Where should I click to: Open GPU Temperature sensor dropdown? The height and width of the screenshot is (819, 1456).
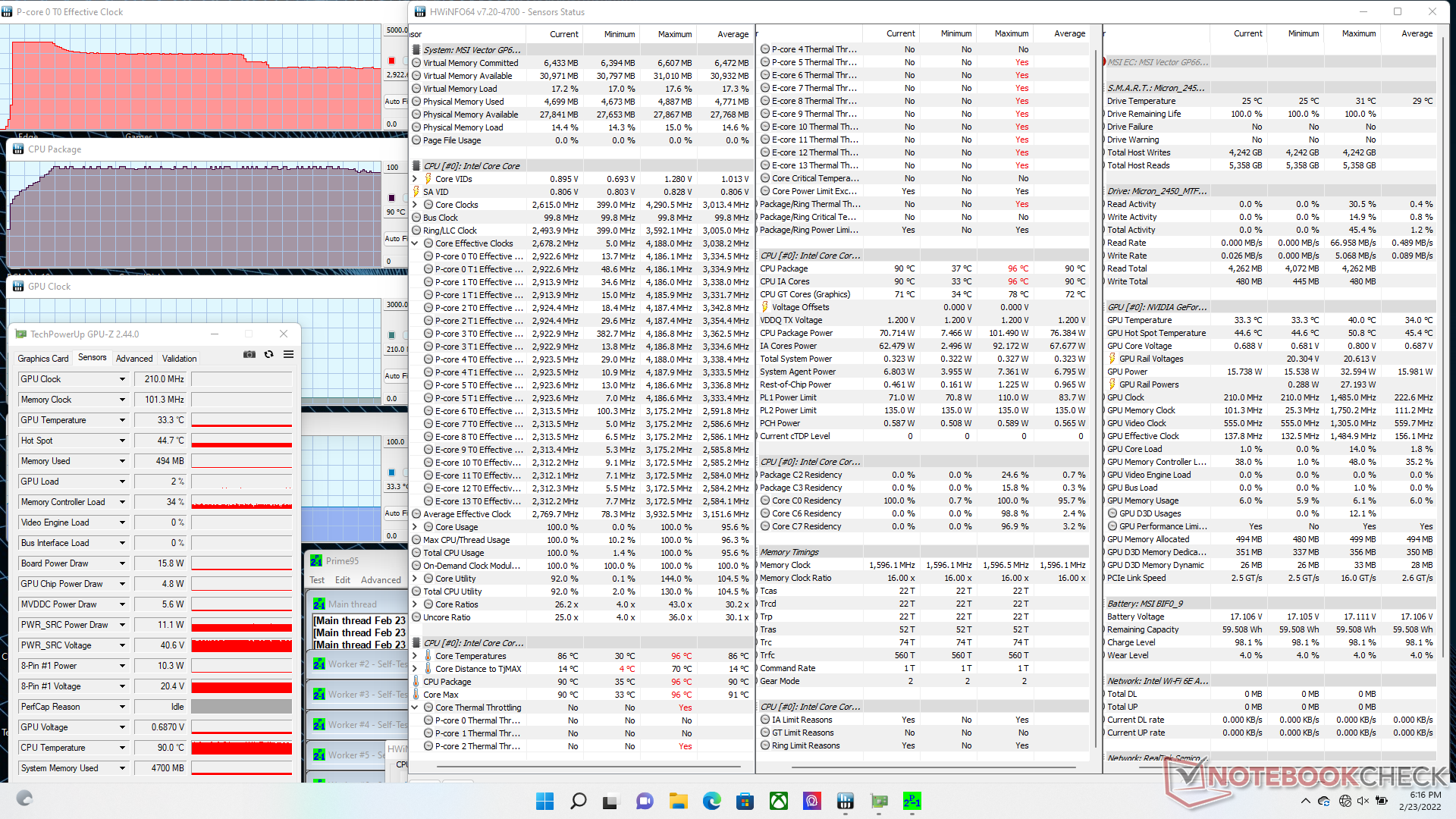click(121, 420)
